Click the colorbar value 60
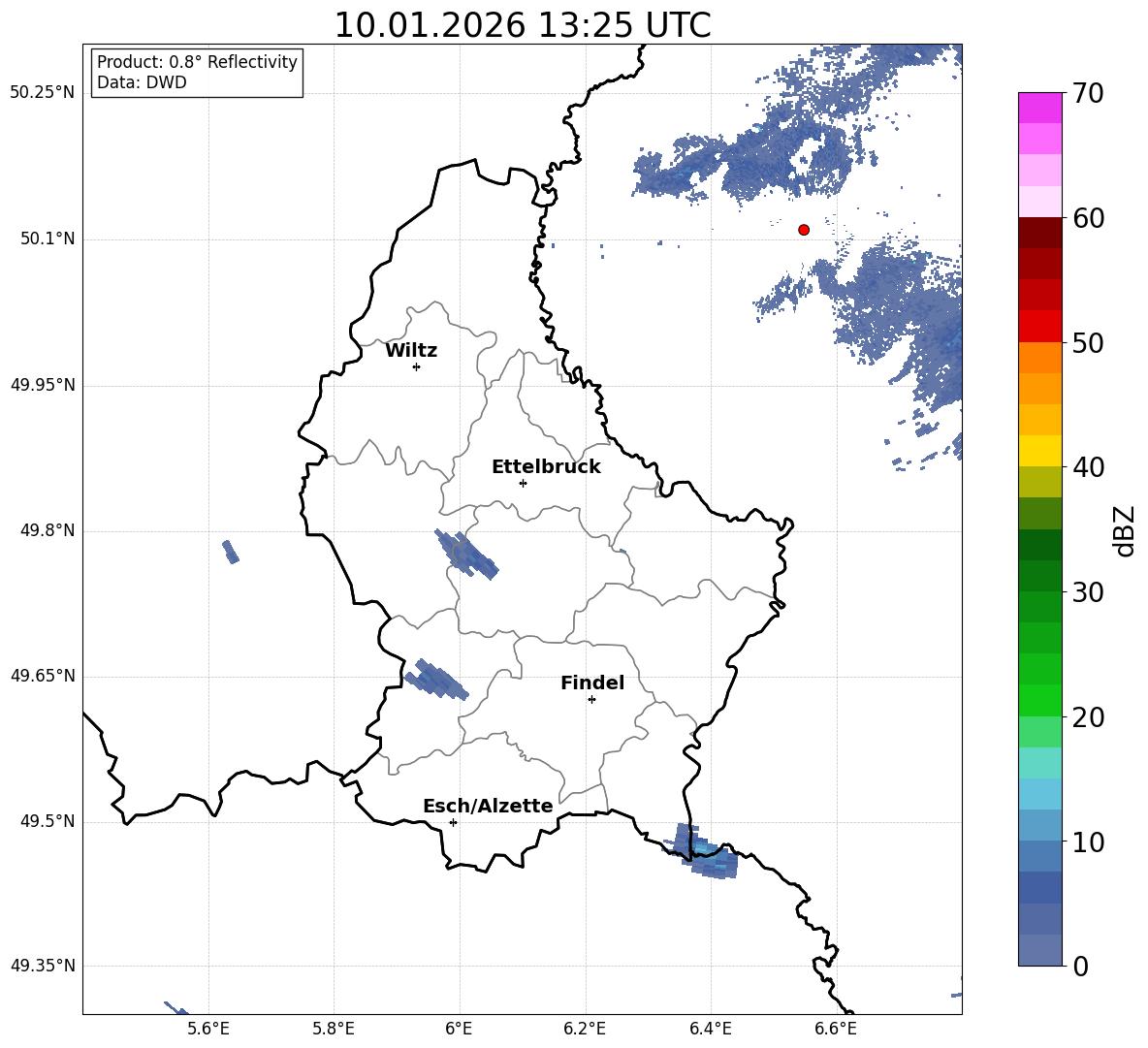The width and height of the screenshot is (1148, 1048). [x=1088, y=218]
